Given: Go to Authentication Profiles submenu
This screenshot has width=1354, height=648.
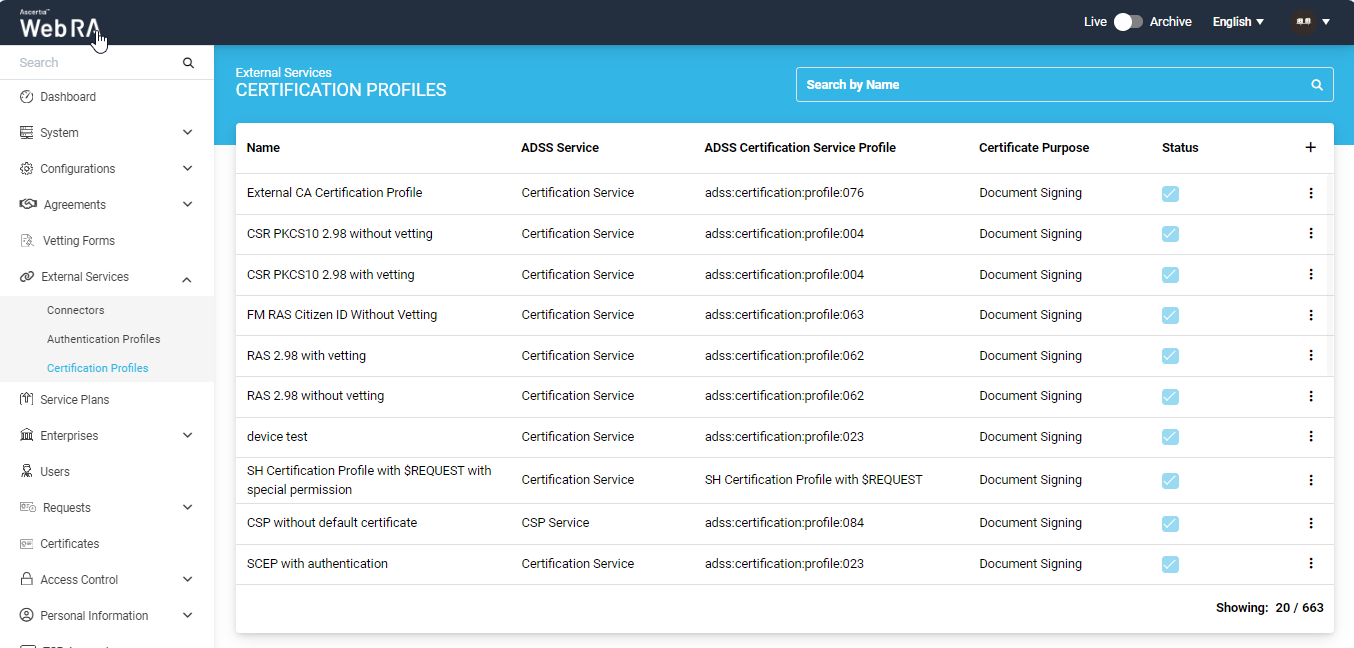Looking at the screenshot, I should pyautogui.click(x=103, y=339).
